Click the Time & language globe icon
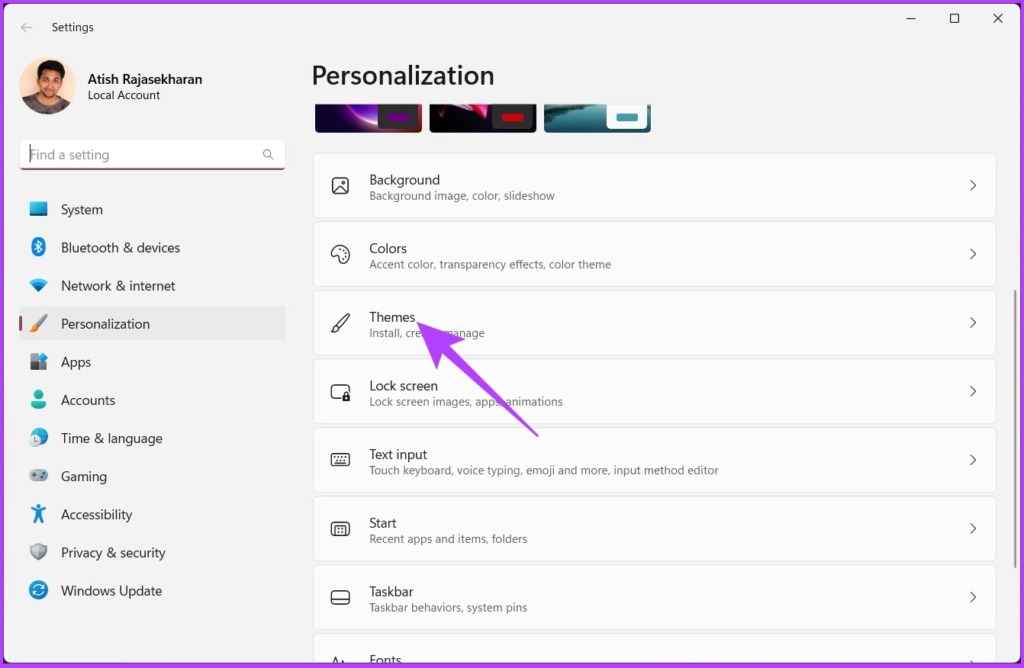This screenshot has width=1024, height=668. point(39,437)
